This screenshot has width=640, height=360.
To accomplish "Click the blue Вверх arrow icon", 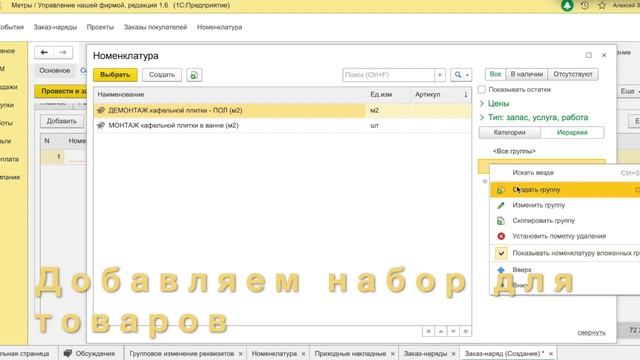I will click(501, 270).
